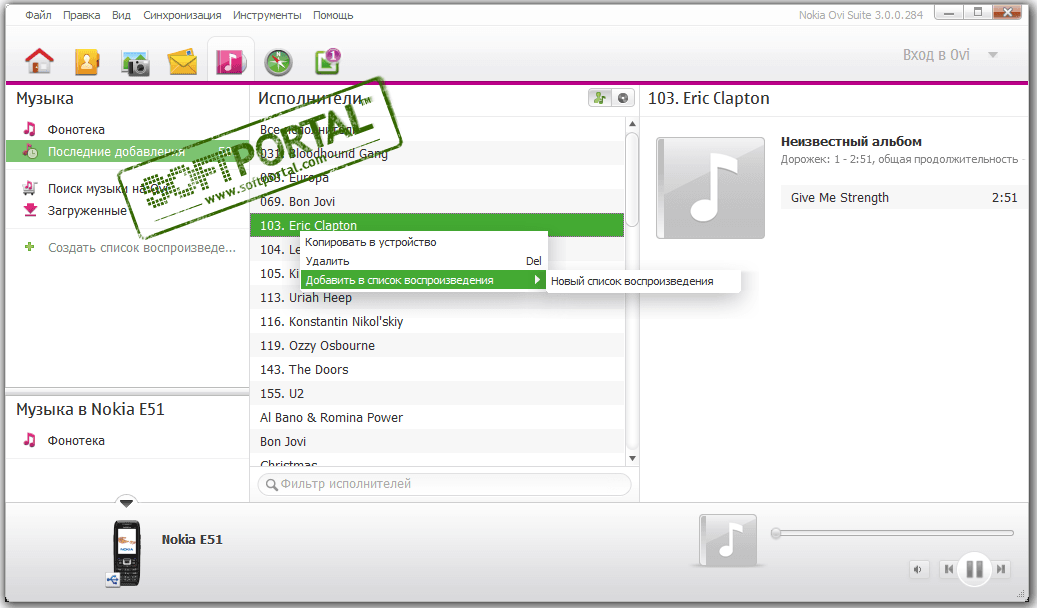Select Последние добавления in sidebar
Viewport: 1037px width, 608px height.
tap(127, 152)
